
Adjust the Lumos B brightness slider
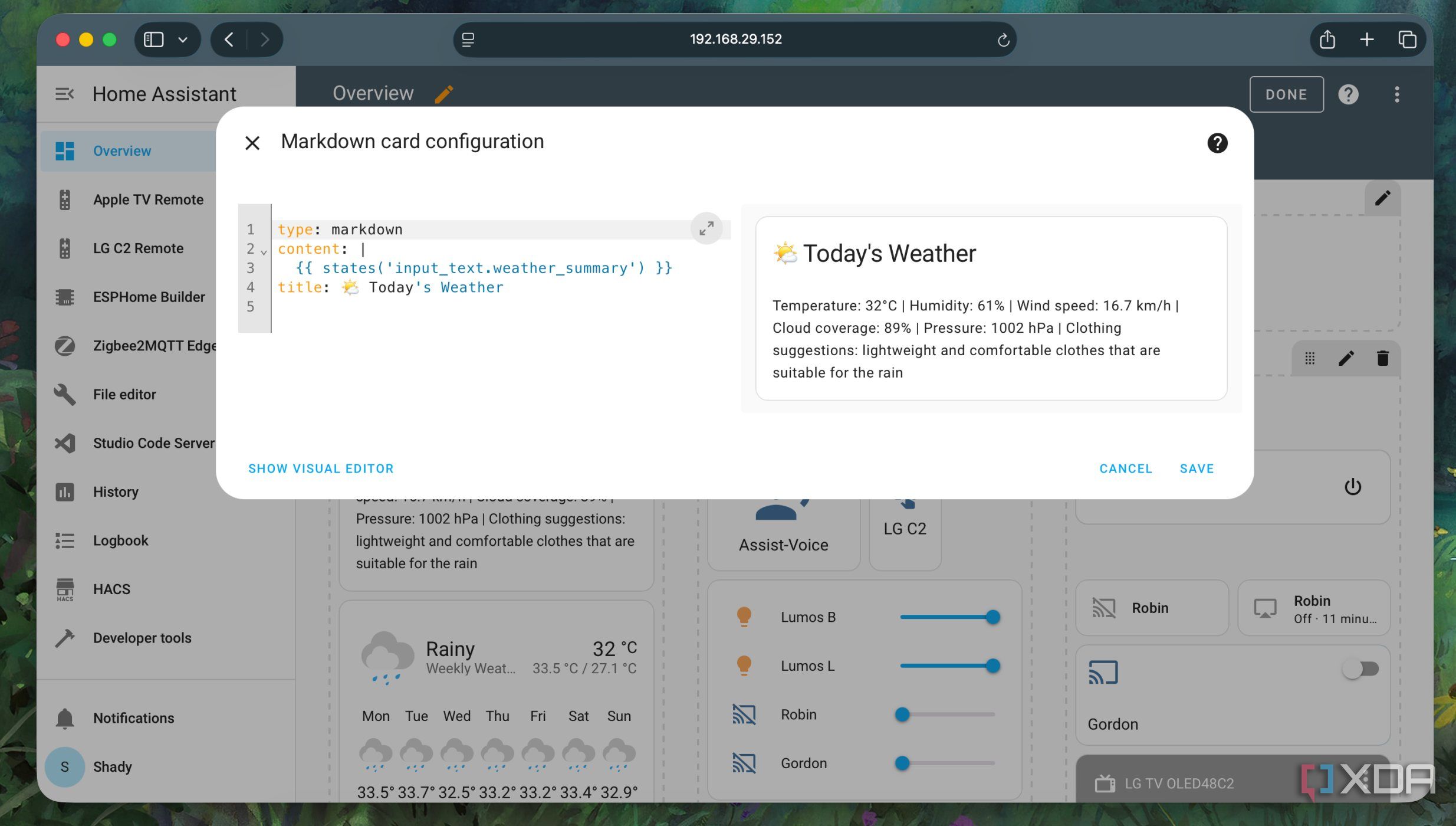(x=949, y=617)
